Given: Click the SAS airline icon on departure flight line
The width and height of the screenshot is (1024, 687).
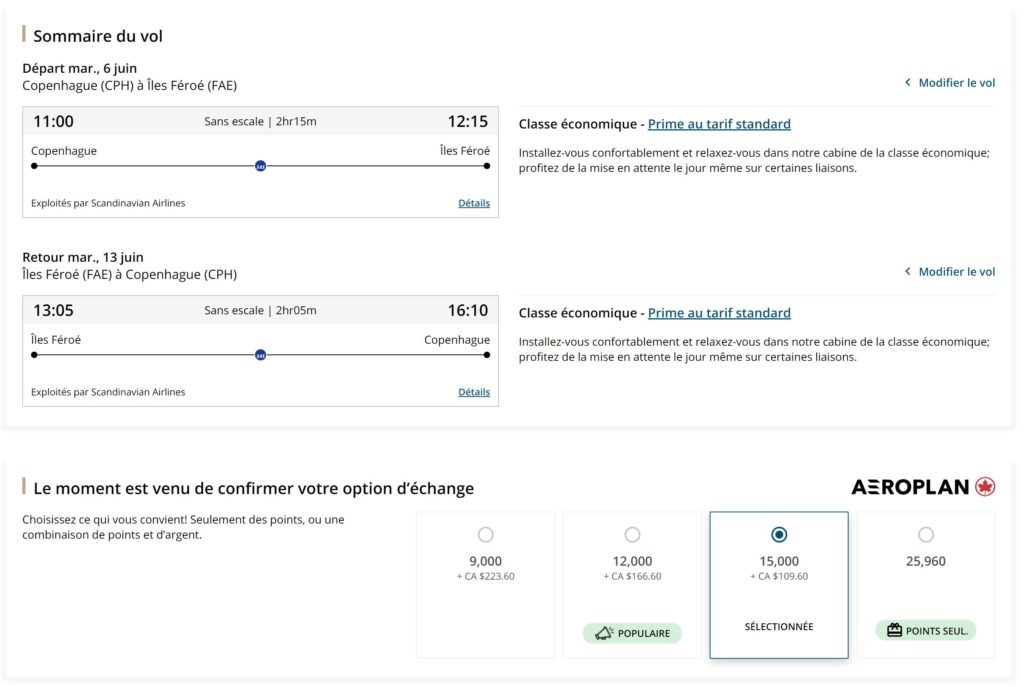Looking at the screenshot, I should pos(260,166).
